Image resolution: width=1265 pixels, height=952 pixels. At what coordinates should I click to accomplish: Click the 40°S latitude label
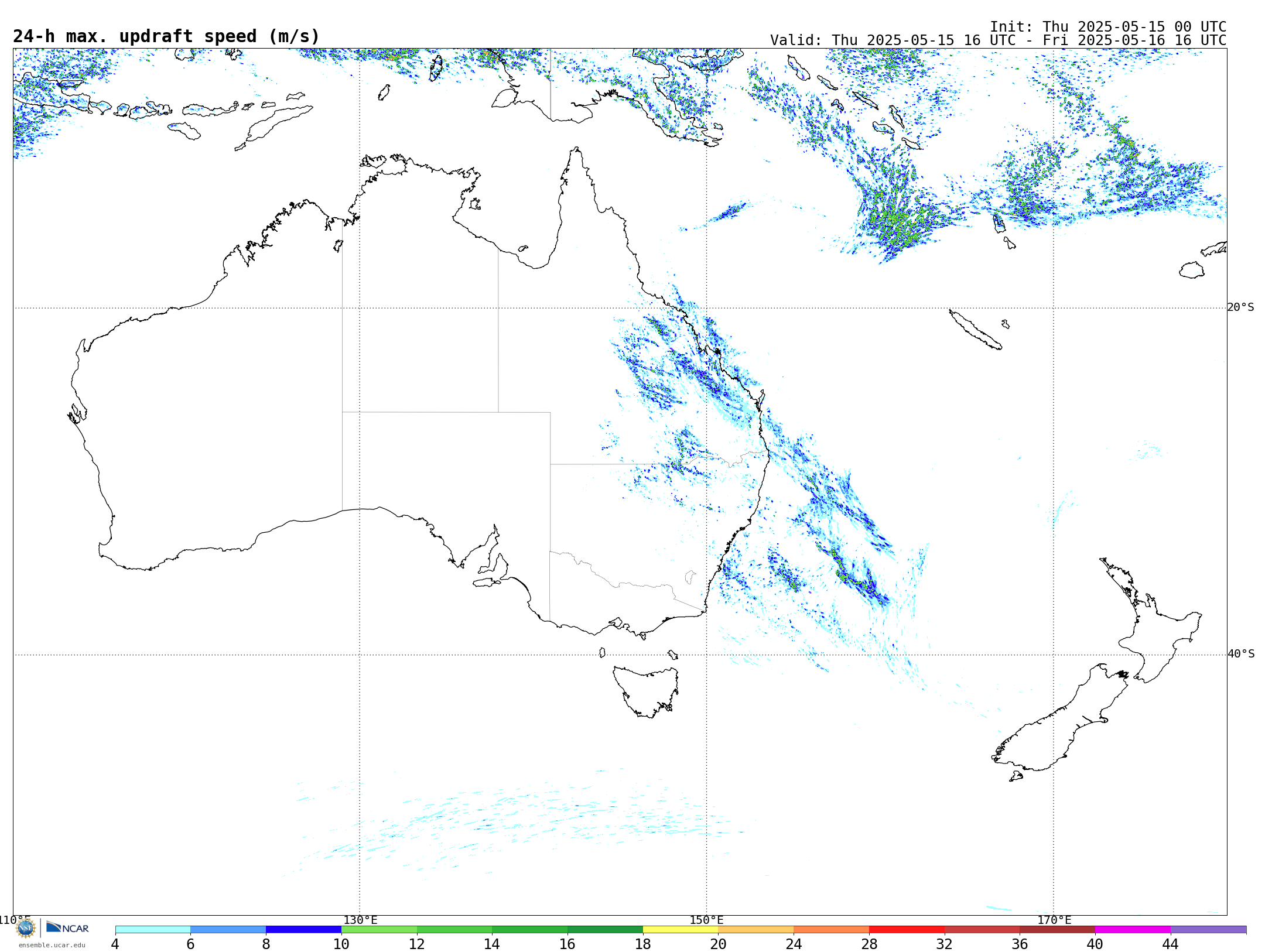pyautogui.click(x=1241, y=654)
